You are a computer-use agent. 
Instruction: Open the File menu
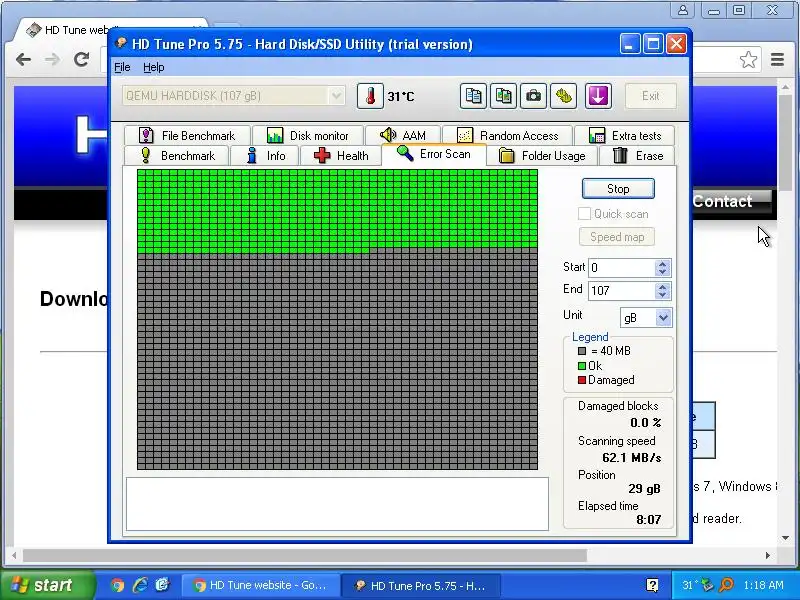pos(122,67)
